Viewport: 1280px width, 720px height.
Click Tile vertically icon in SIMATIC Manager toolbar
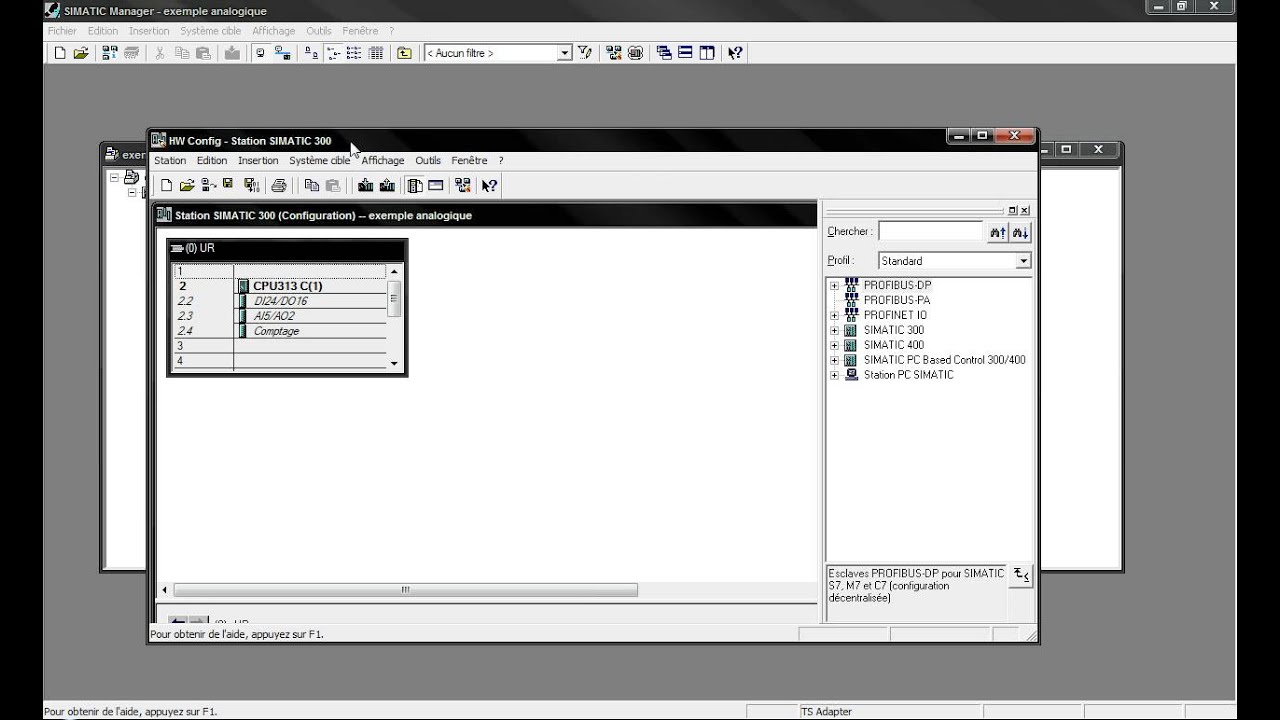(x=707, y=53)
